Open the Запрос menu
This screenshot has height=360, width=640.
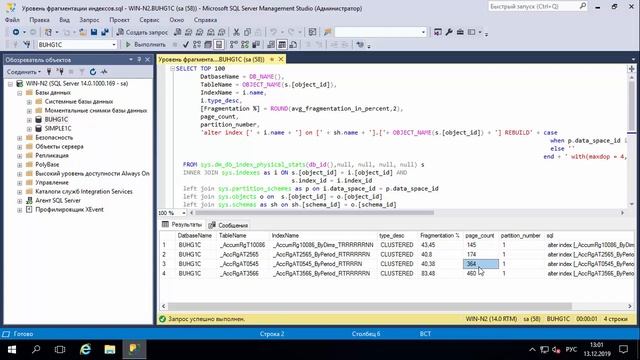point(89,20)
